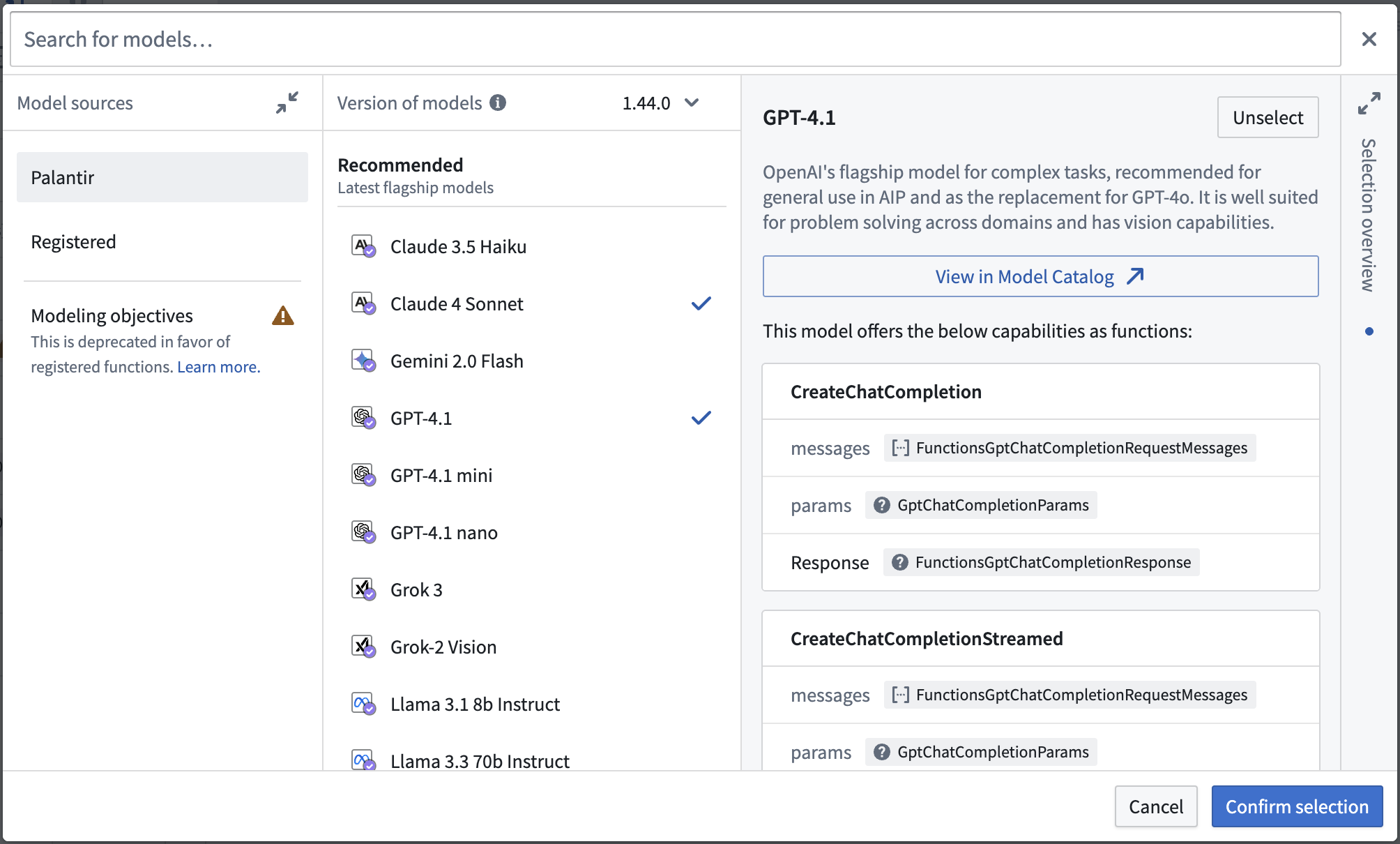Click the info icon next to Version of models

point(498,103)
